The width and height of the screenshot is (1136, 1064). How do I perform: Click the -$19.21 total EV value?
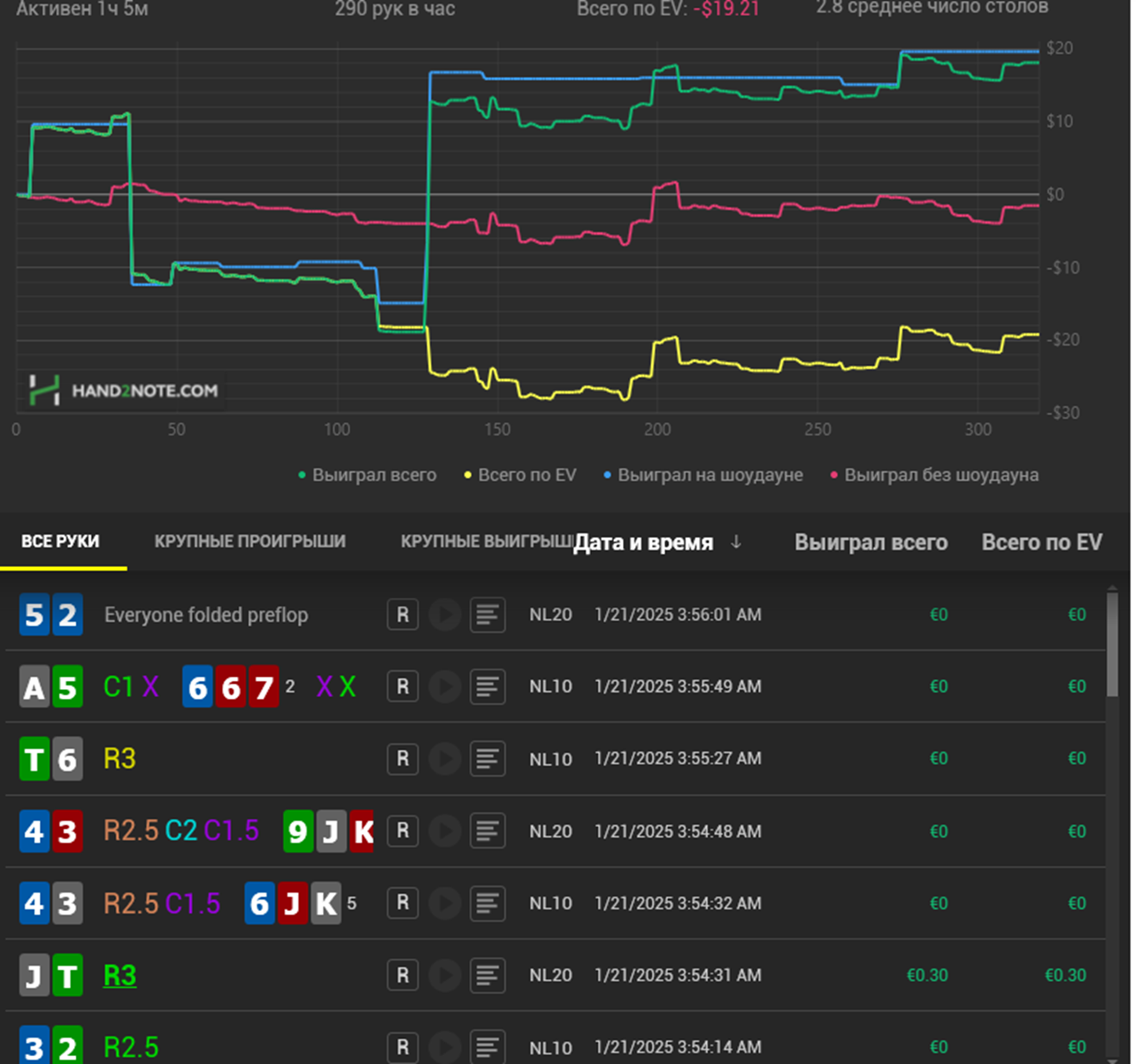(x=726, y=10)
